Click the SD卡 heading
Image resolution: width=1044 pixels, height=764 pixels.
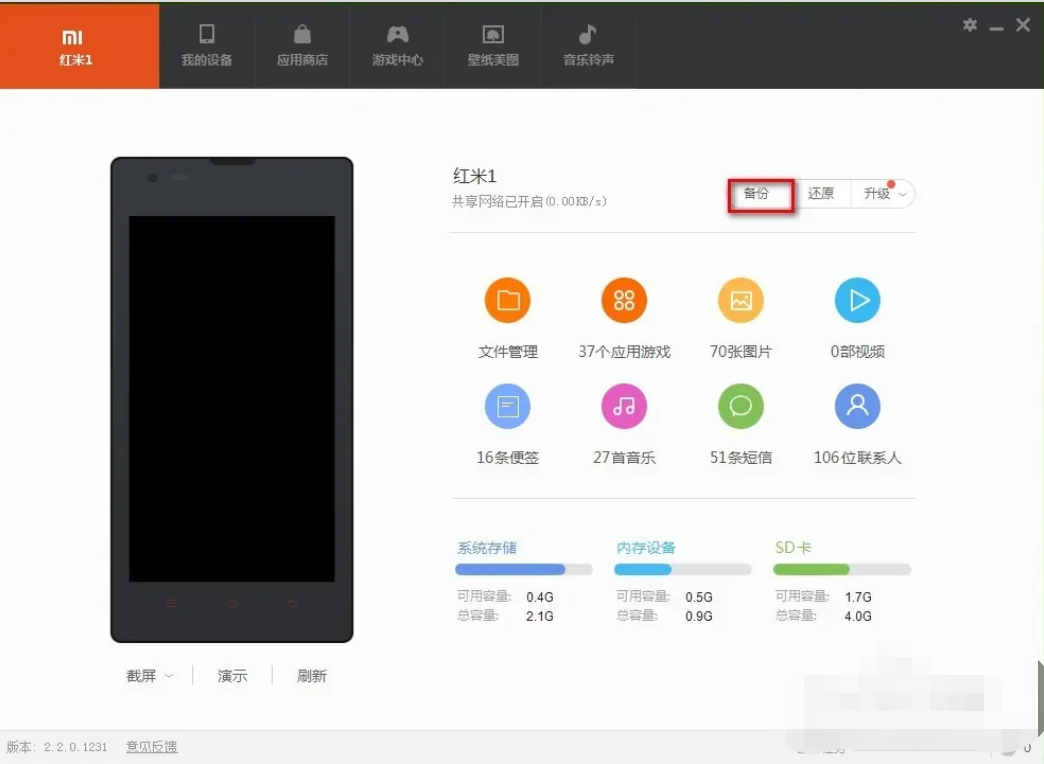[x=793, y=548]
